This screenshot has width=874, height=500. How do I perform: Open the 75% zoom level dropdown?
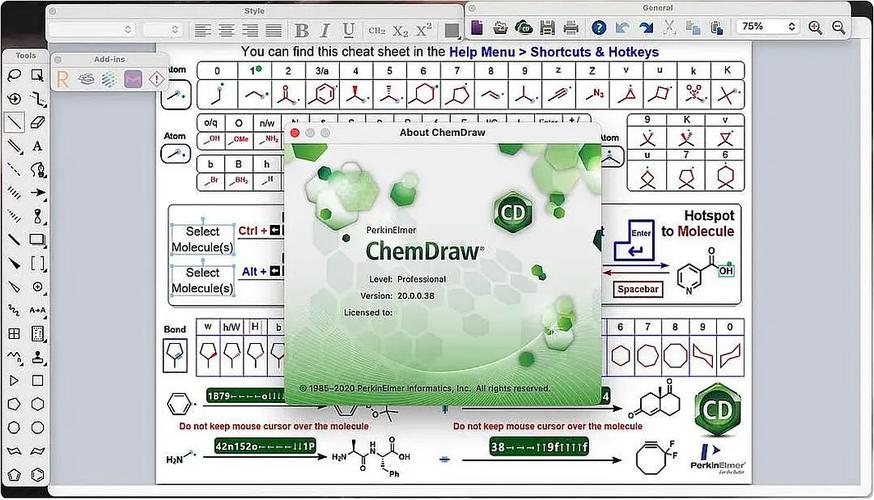pyautogui.click(x=768, y=26)
